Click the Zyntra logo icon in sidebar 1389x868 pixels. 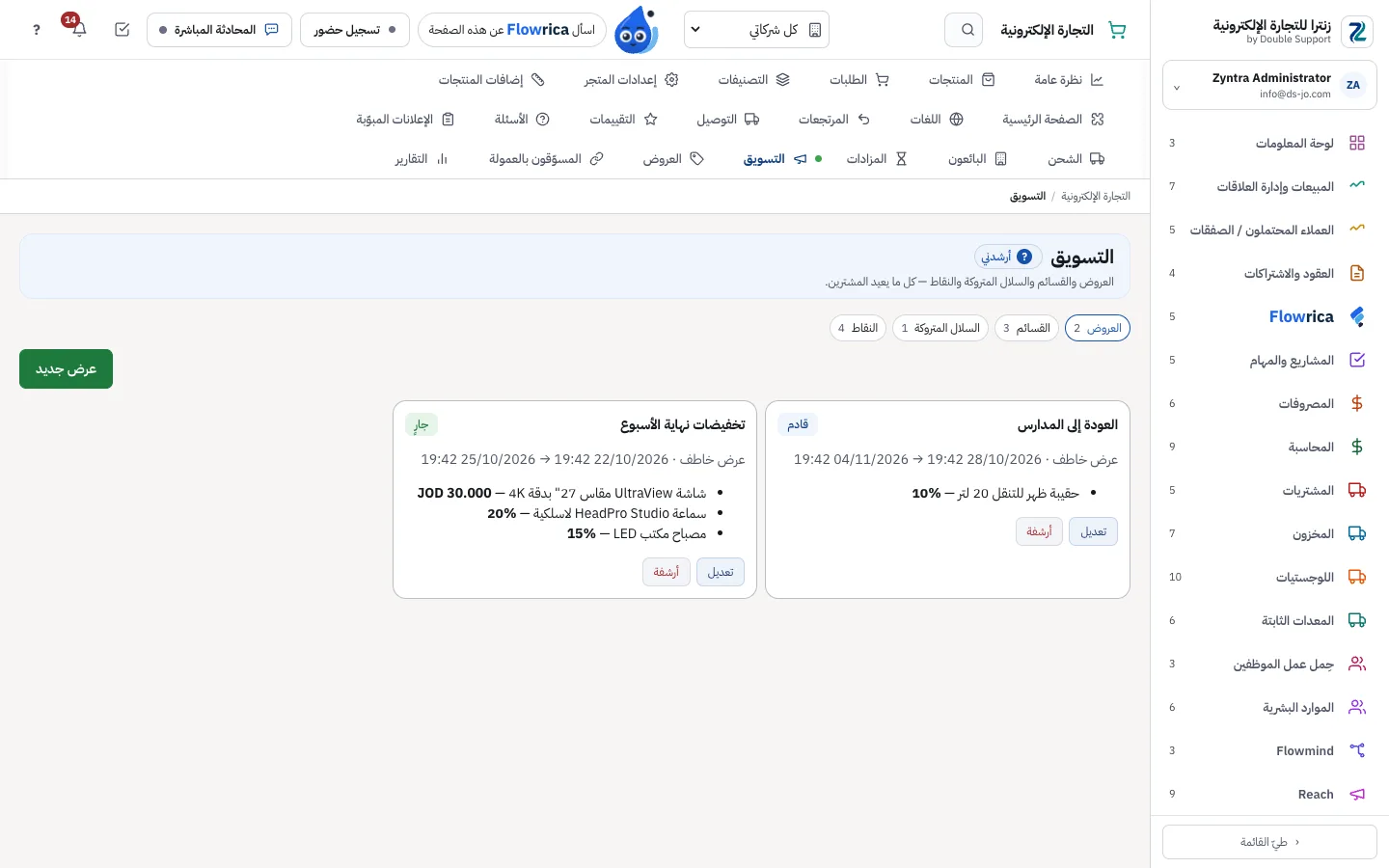1357,32
